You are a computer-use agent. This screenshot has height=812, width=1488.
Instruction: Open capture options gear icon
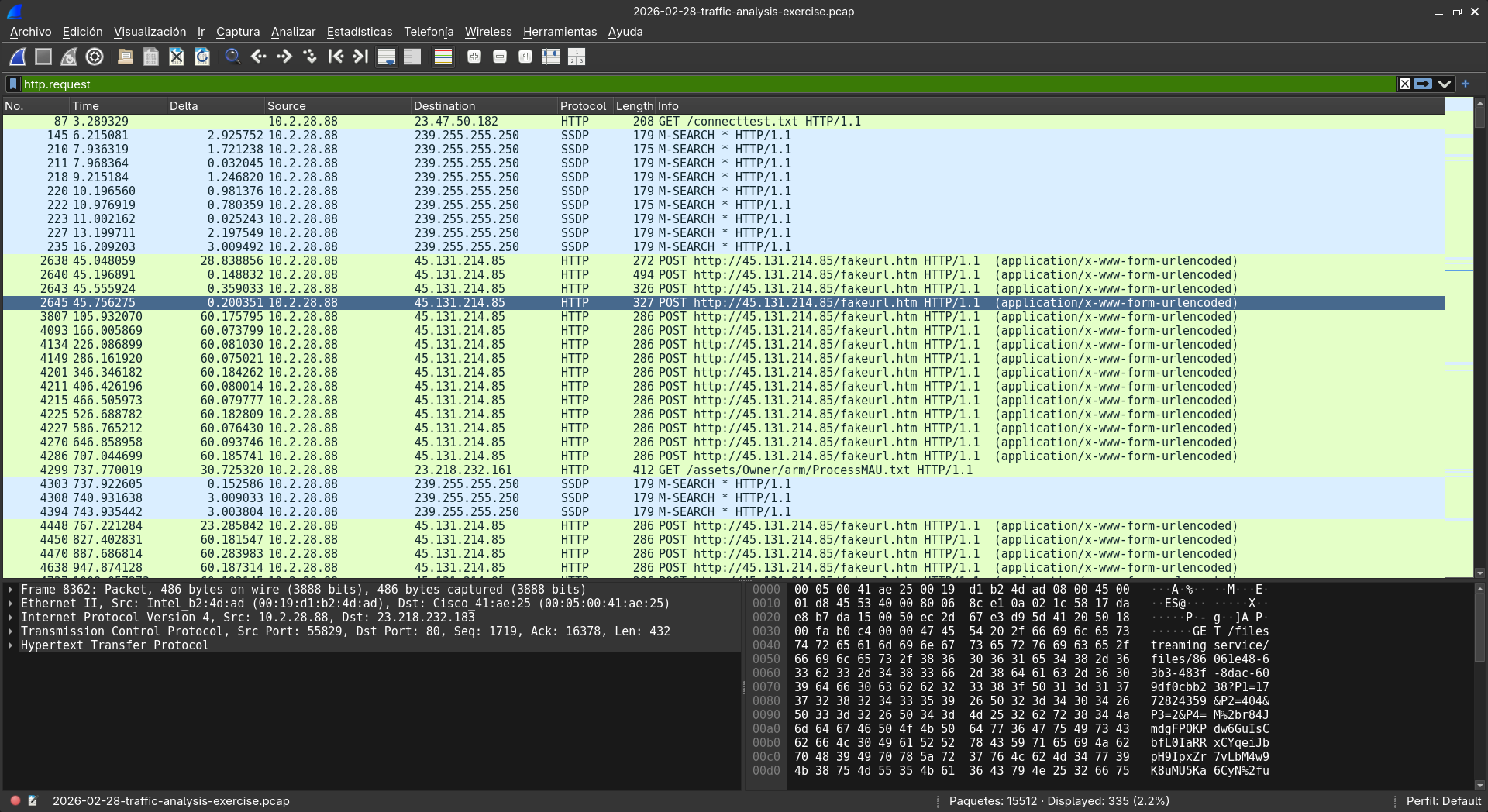[x=95, y=57]
